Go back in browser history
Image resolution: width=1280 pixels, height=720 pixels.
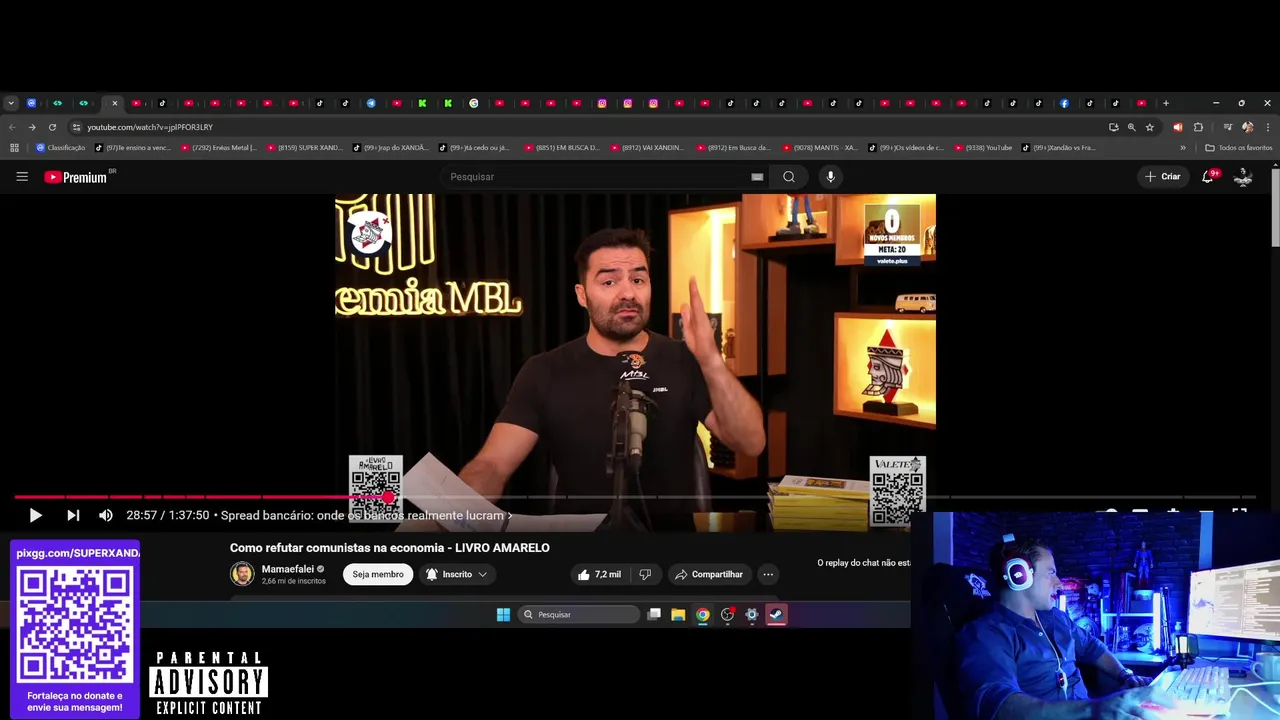click(x=12, y=127)
